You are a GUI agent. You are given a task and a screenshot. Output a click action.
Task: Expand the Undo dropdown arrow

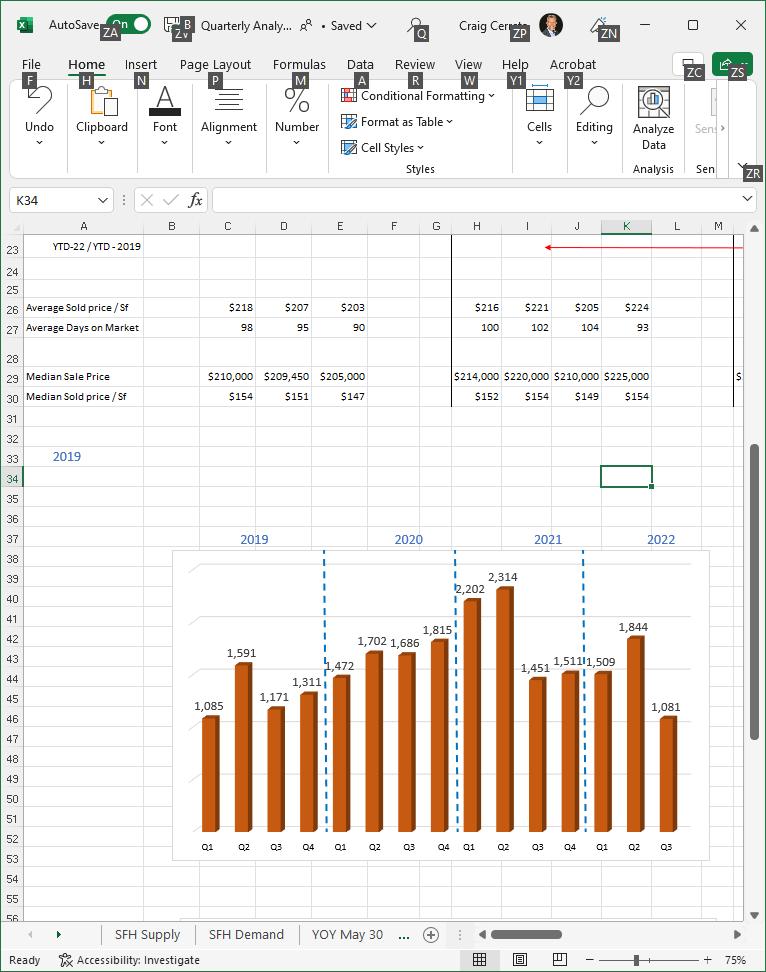[39, 143]
